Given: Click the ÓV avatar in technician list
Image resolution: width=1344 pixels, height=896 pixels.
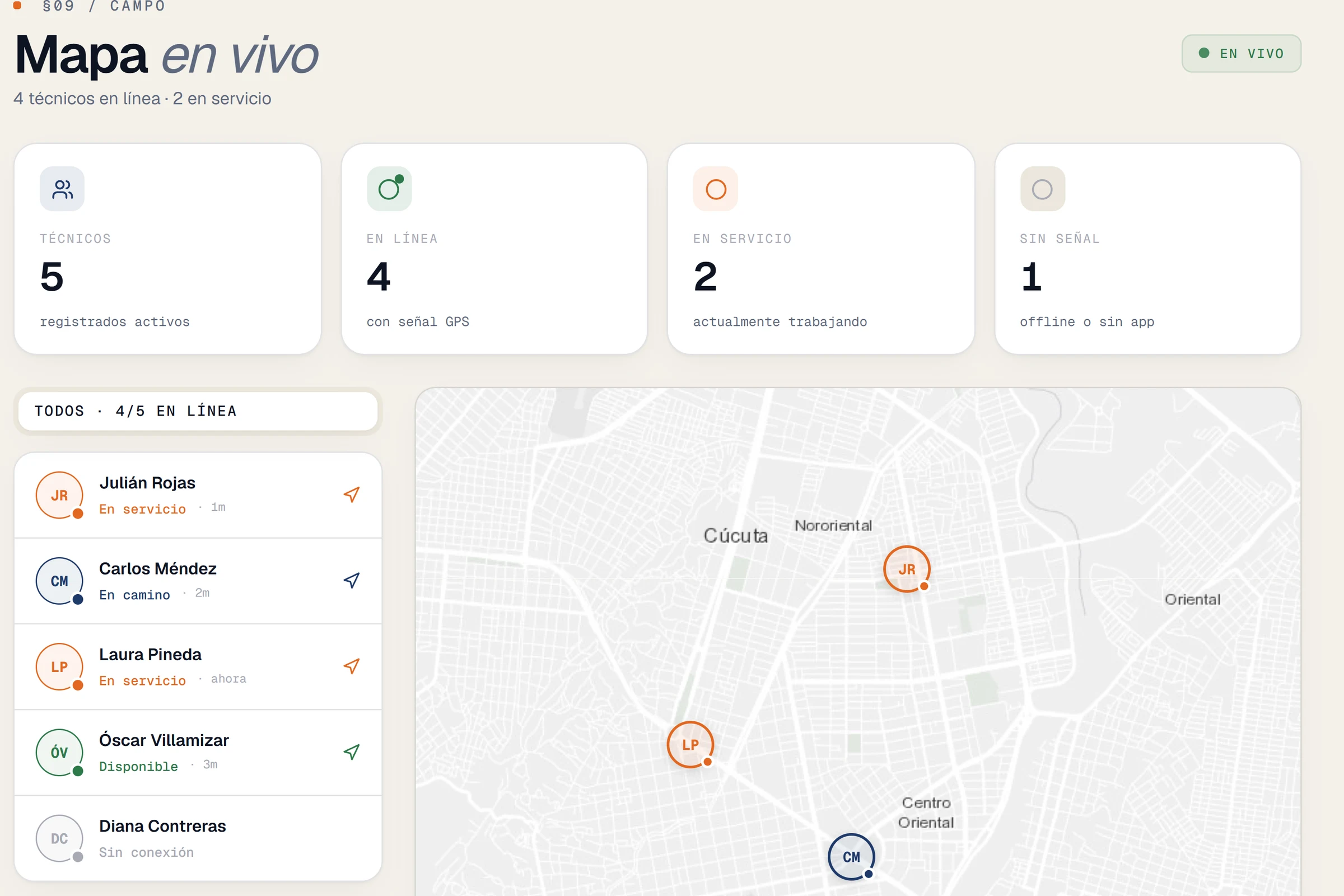Looking at the screenshot, I should [x=59, y=752].
